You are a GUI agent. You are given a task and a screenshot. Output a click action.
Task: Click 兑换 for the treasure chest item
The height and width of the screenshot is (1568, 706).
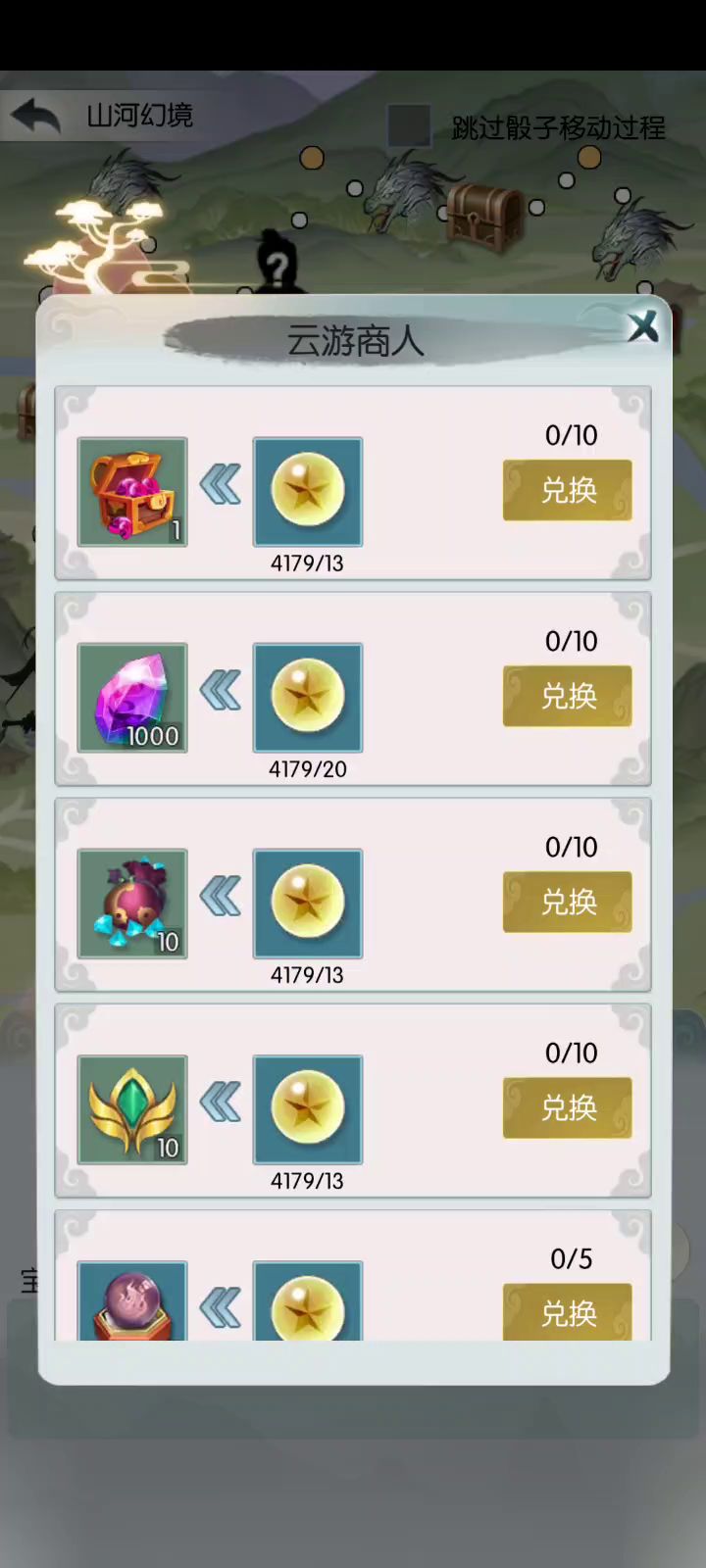click(568, 490)
